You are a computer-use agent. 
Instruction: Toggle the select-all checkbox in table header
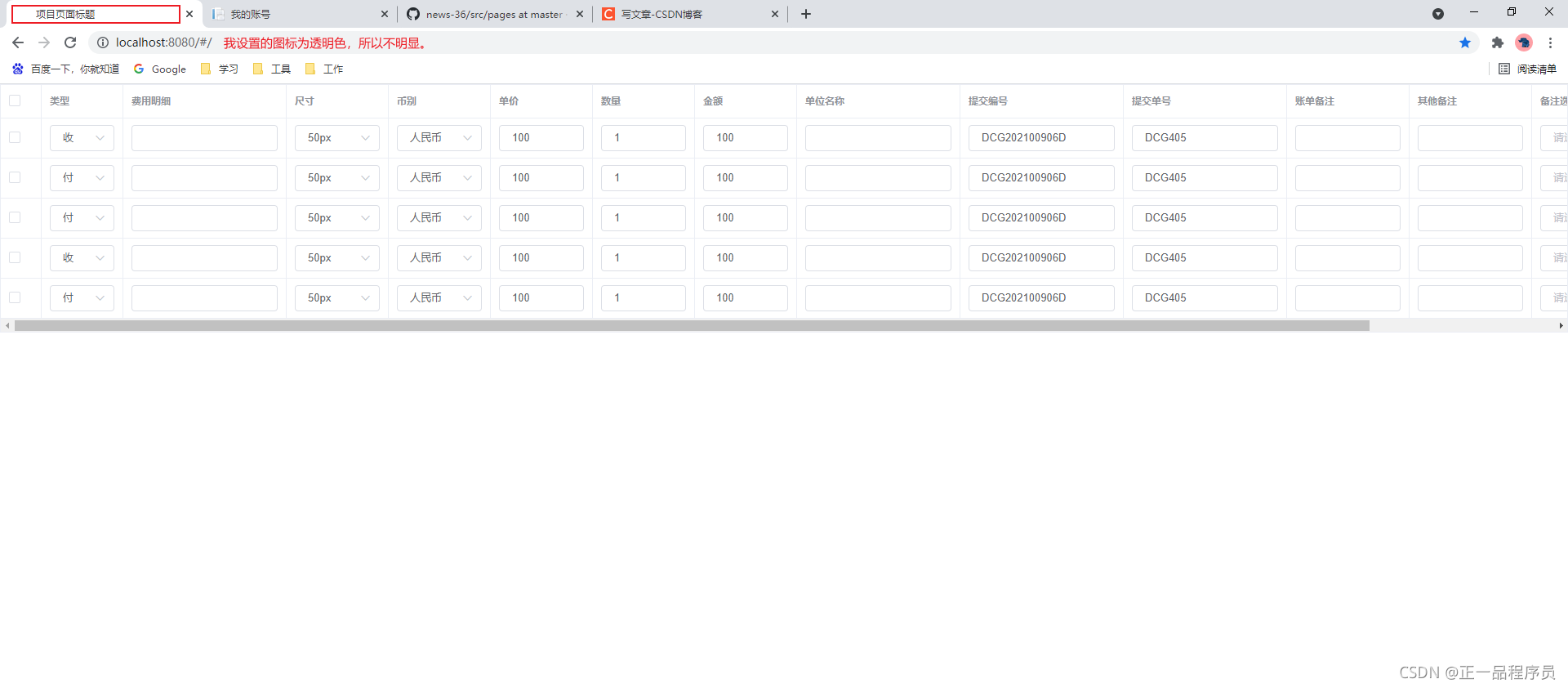tap(15, 101)
